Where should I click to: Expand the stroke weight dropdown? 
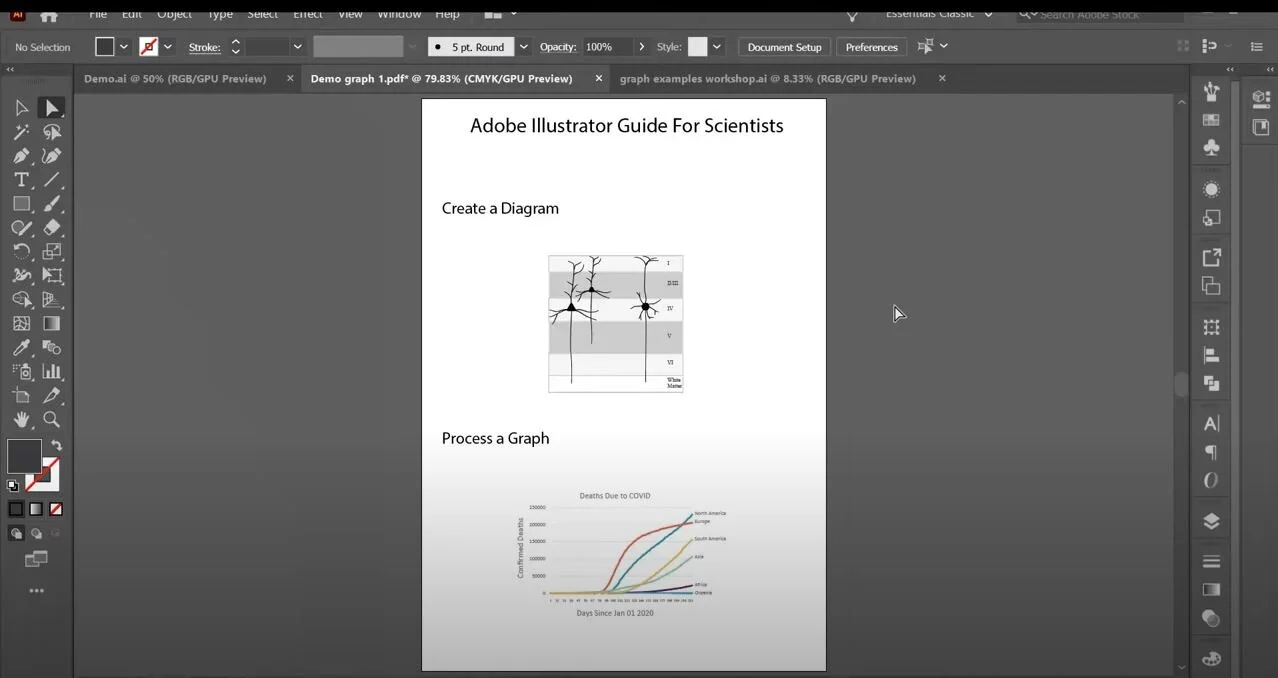click(x=297, y=47)
